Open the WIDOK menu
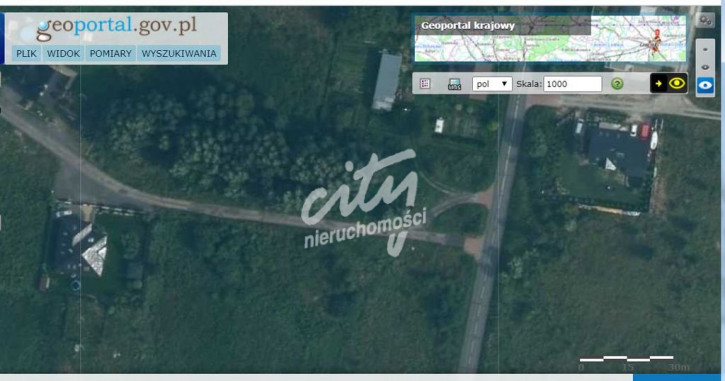 63,54
